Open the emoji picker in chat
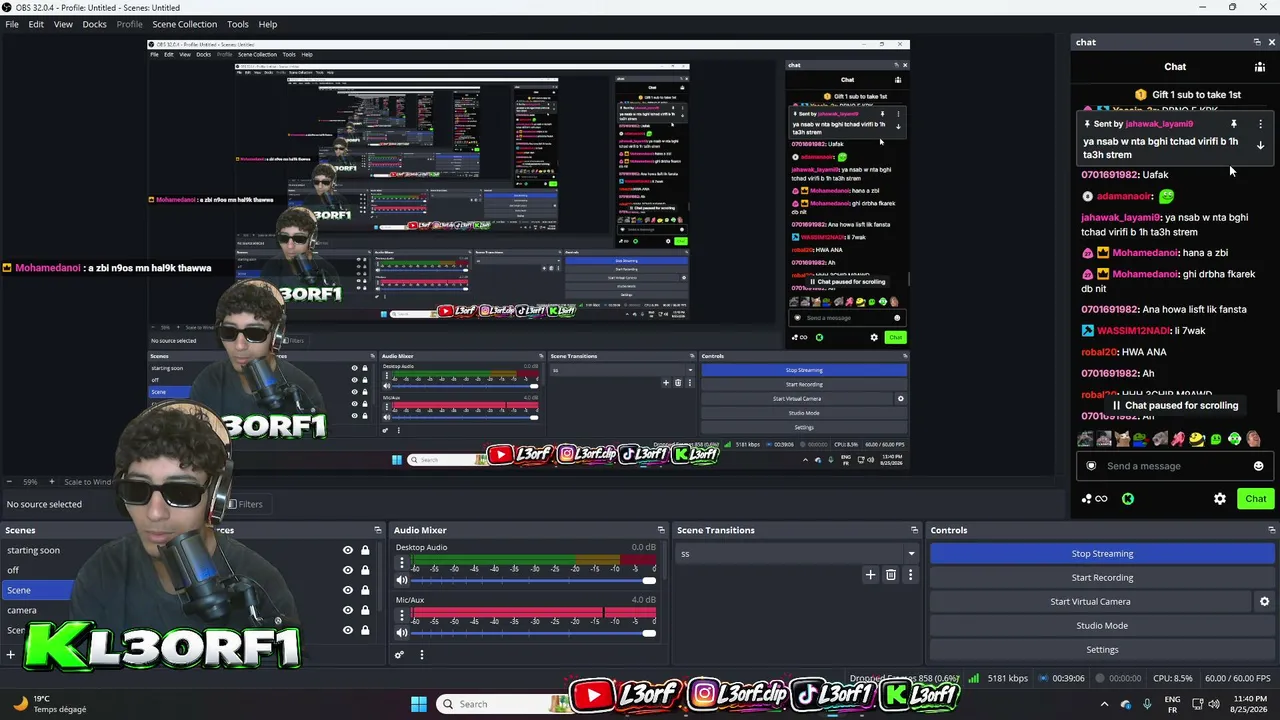The height and width of the screenshot is (720, 1280). click(x=1258, y=466)
